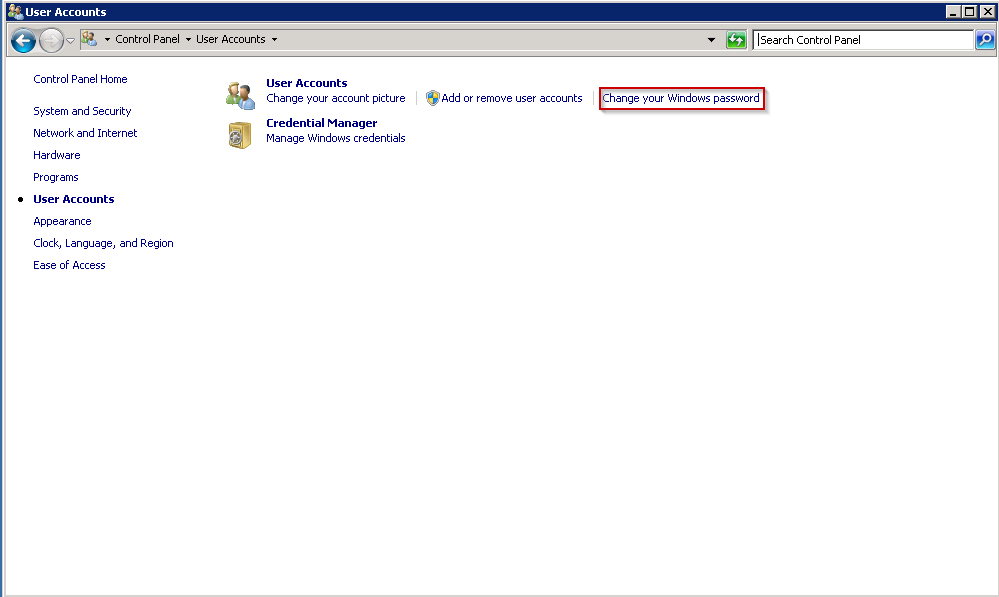Click Manage Windows credentials

335,138
